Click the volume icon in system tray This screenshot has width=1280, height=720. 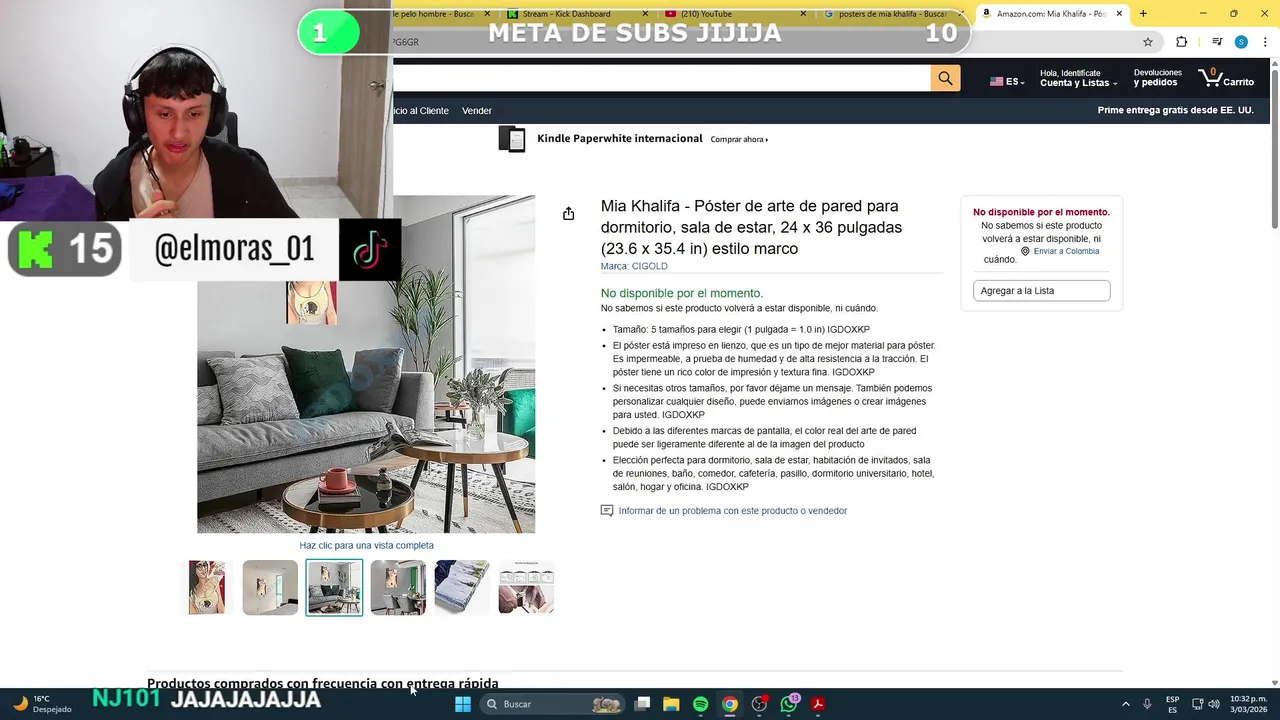point(1213,704)
